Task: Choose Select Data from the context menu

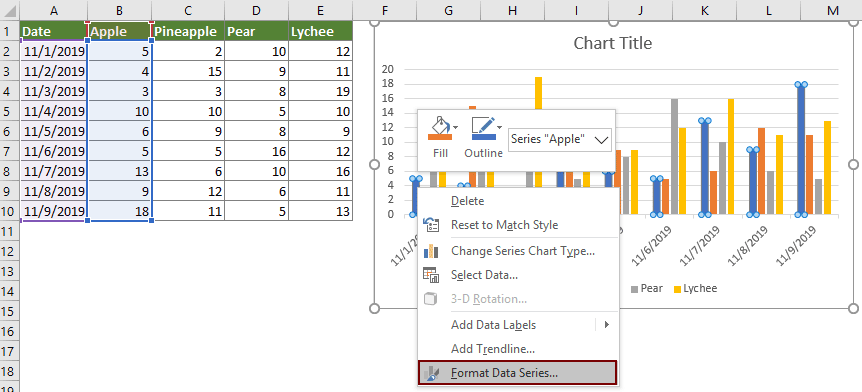Action: pyautogui.click(x=484, y=275)
